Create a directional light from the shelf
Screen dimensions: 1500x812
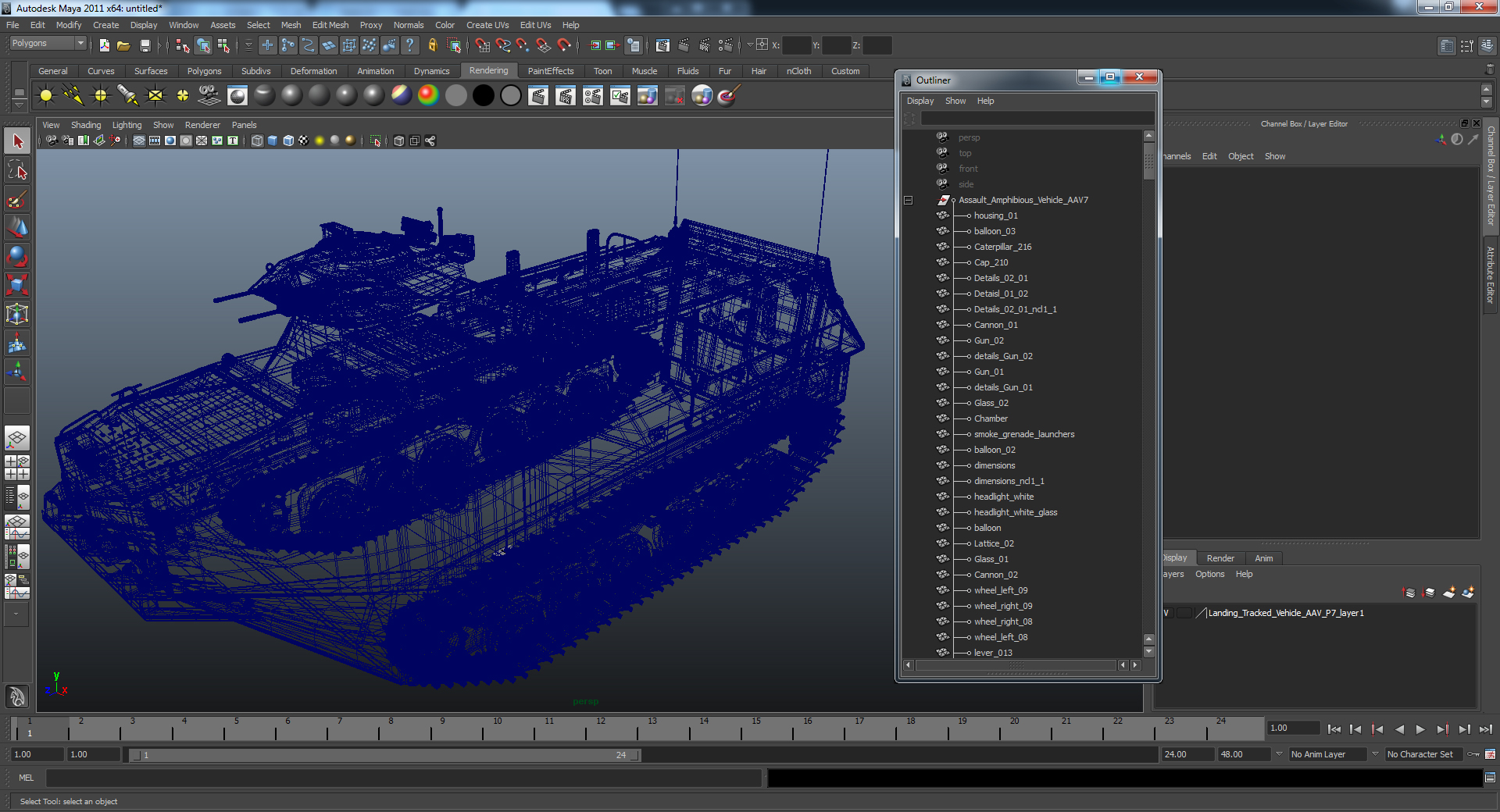point(73,95)
